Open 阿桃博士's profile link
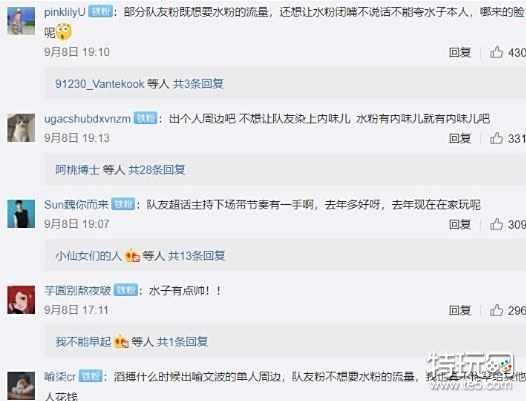Image resolution: width=526 pixels, height=401 pixels. point(77,170)
